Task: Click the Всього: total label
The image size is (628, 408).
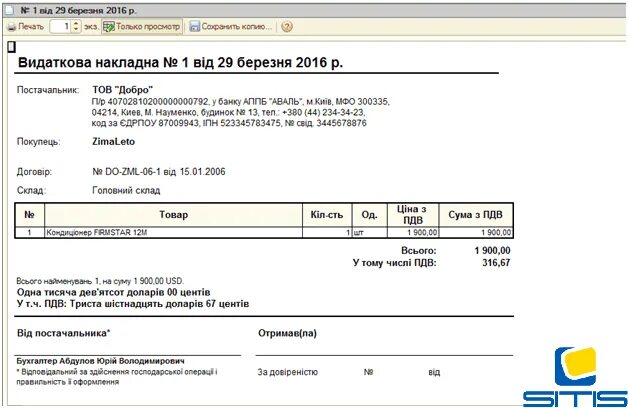Action: click(419, 251)
